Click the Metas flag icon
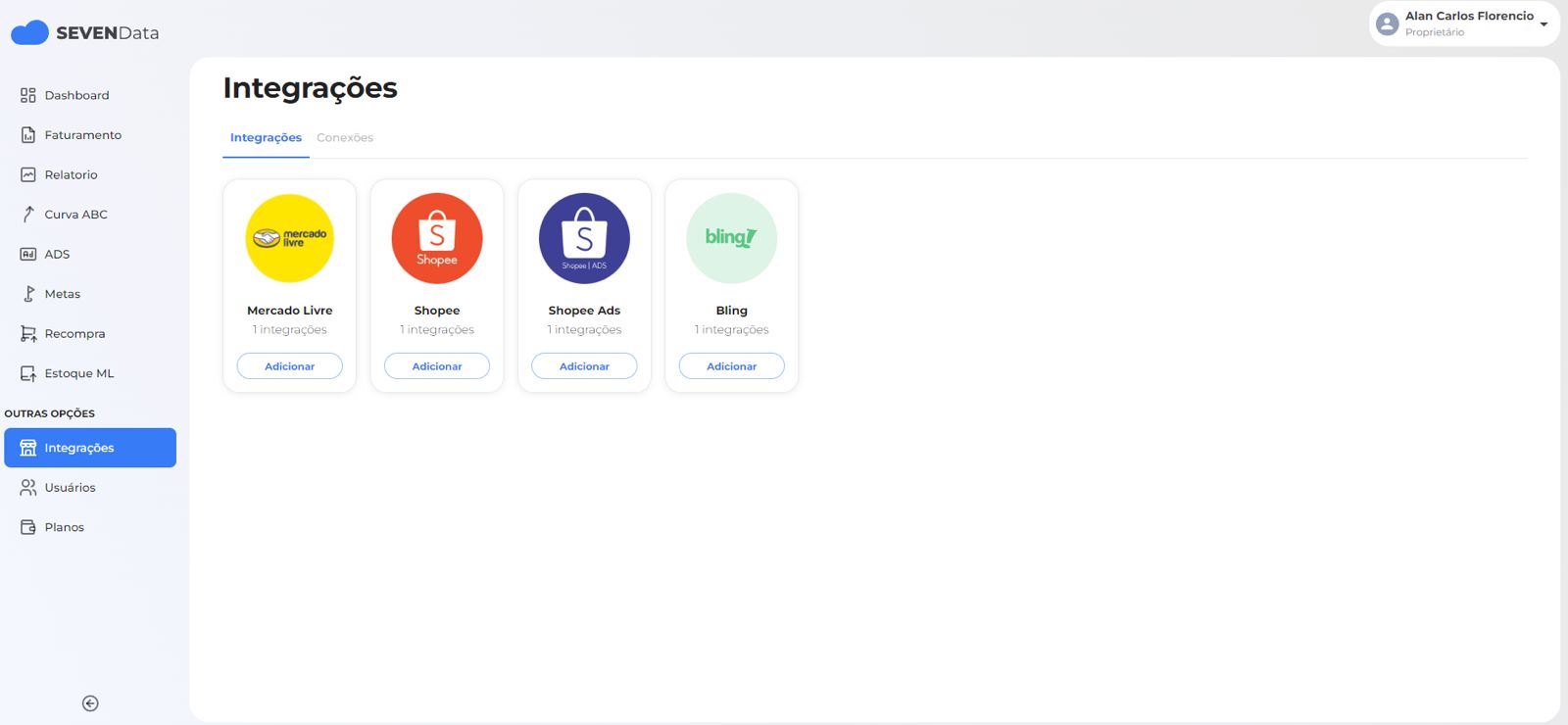The image size is (1568, 725). coord(28,294)
